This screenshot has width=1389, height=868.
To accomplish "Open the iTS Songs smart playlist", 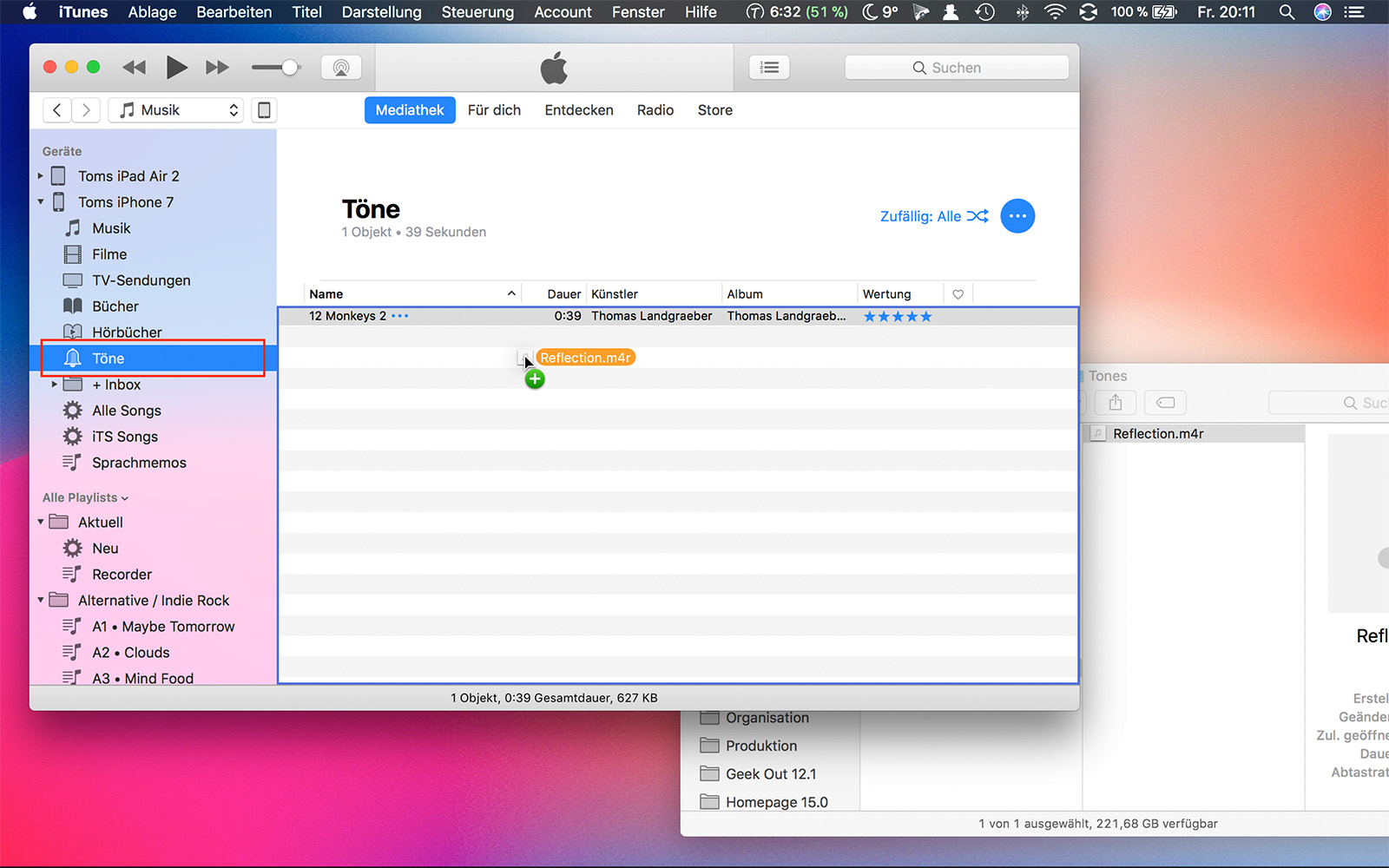I will click(x=125, y=437).
